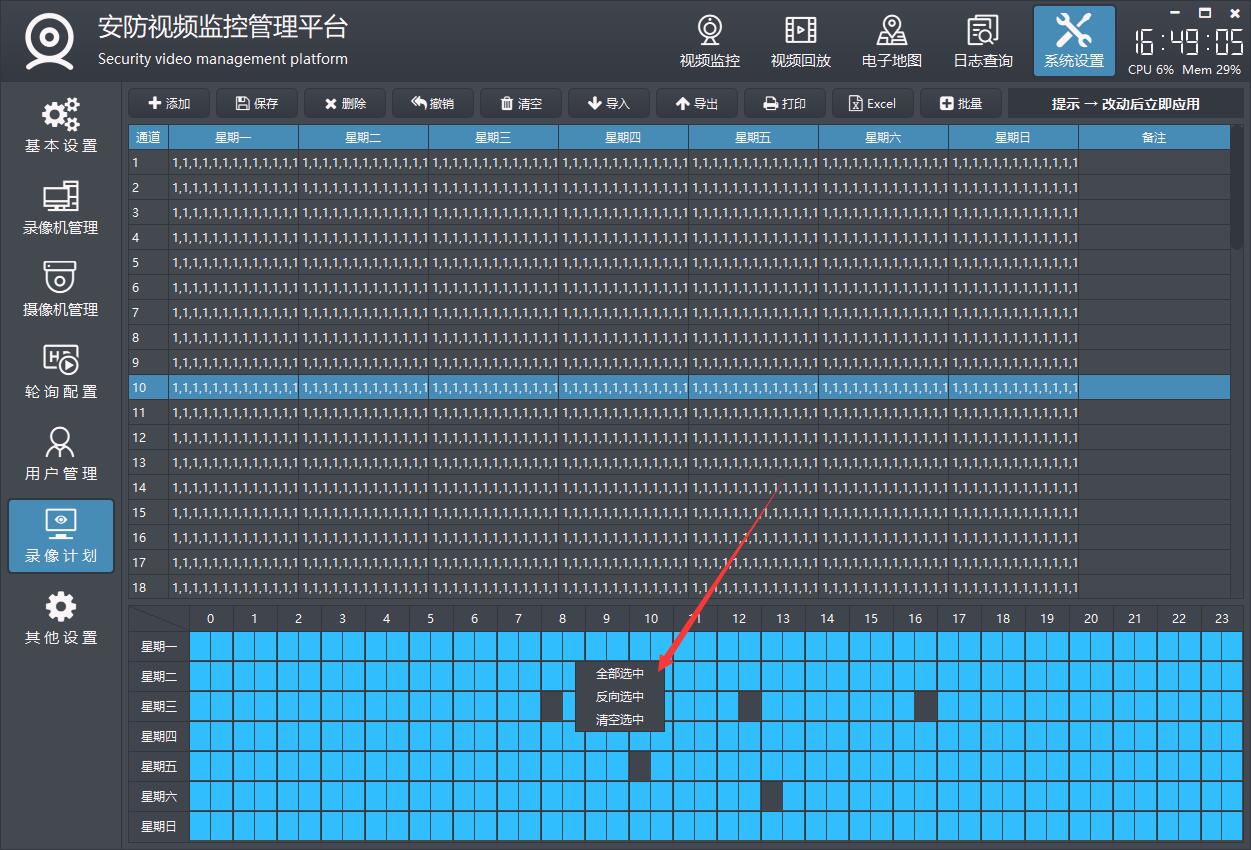Choose 清空选中 in the context menu
Image resolution: width=1251 pixels, height=850 pixels.
(620, 720)
